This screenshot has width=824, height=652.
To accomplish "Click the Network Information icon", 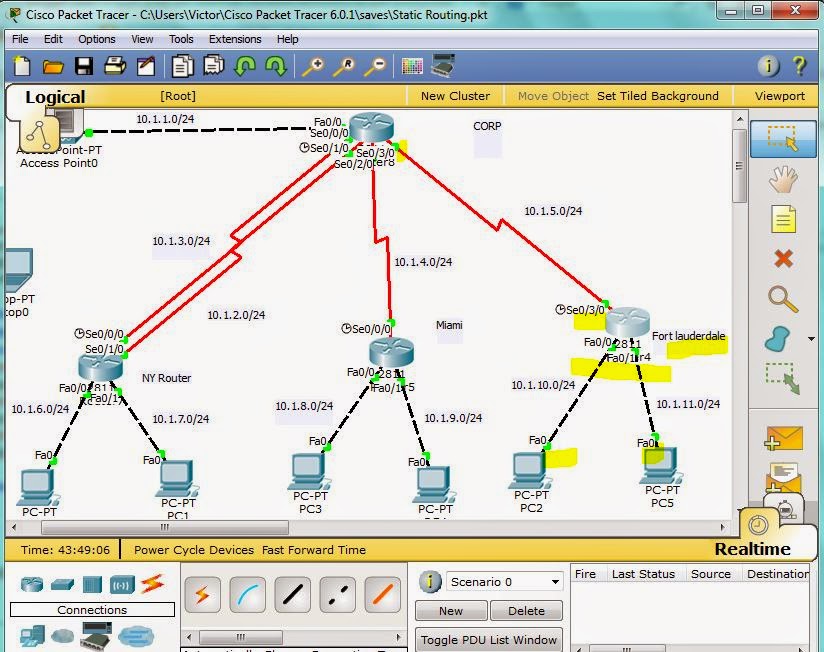I will click(x=769, y=66).
